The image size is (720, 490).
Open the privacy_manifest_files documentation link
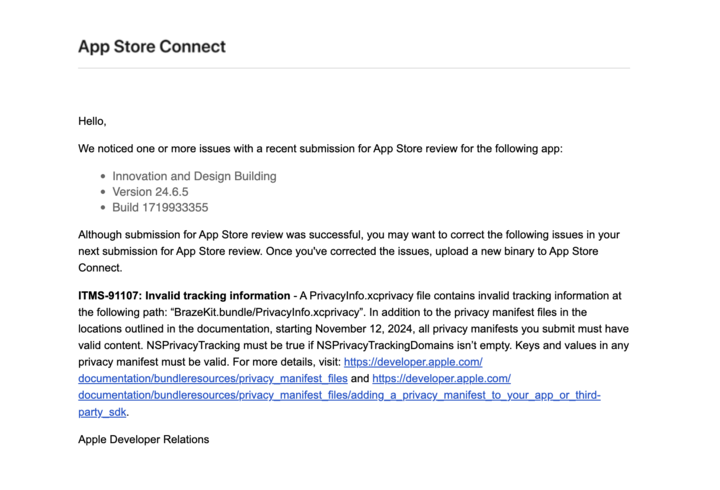coord(212,379)
